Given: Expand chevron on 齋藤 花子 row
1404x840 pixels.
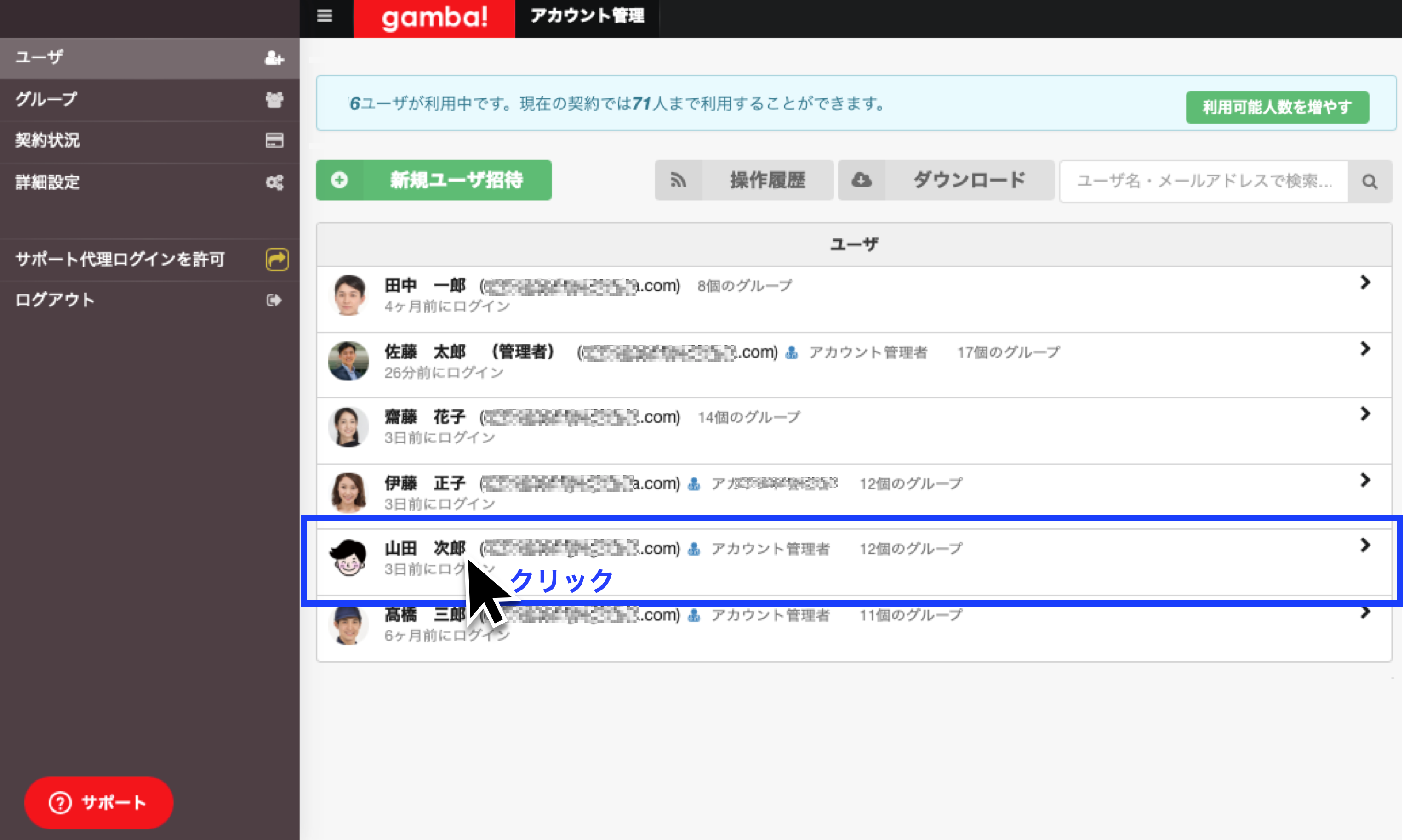Looking at the screenshot, I should [x=1365, y=414].
